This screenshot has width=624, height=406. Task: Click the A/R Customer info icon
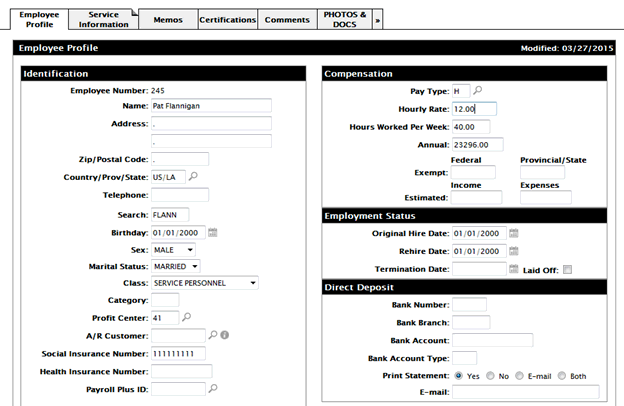(225, 334)
